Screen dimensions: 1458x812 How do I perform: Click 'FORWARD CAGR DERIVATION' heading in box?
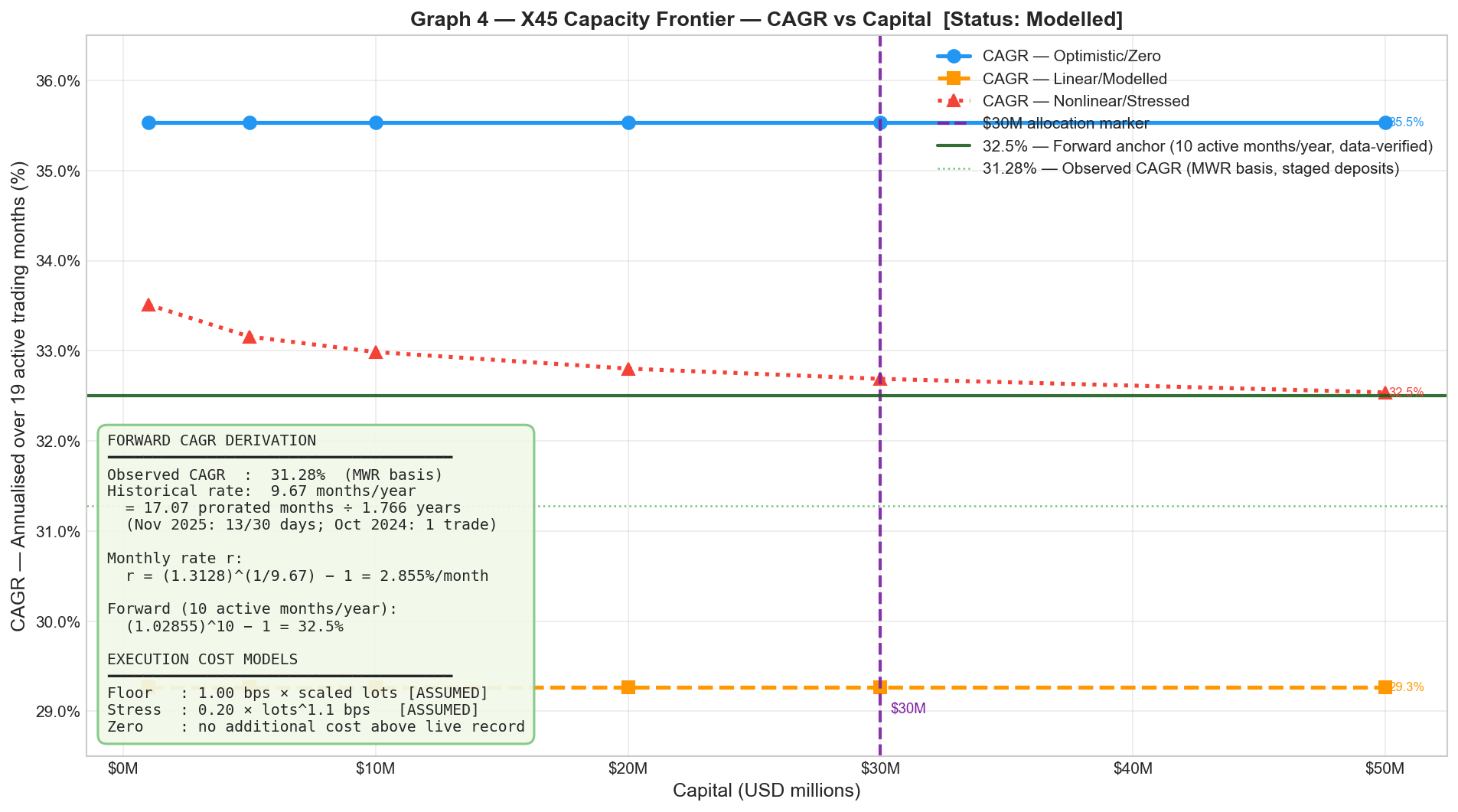point(212,441)
